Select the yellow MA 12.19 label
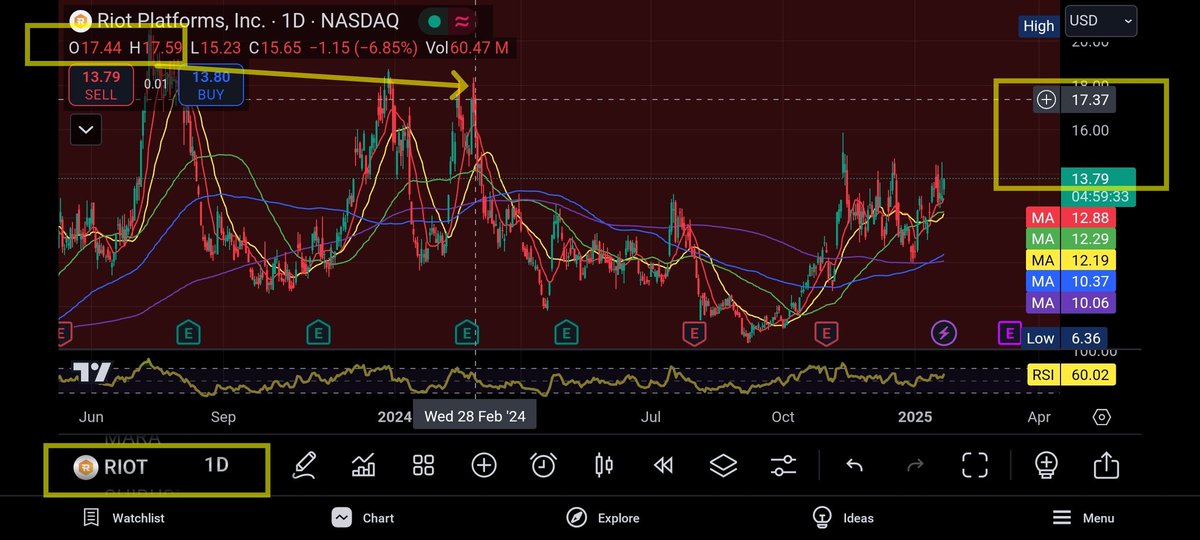 click(1070, 260)
